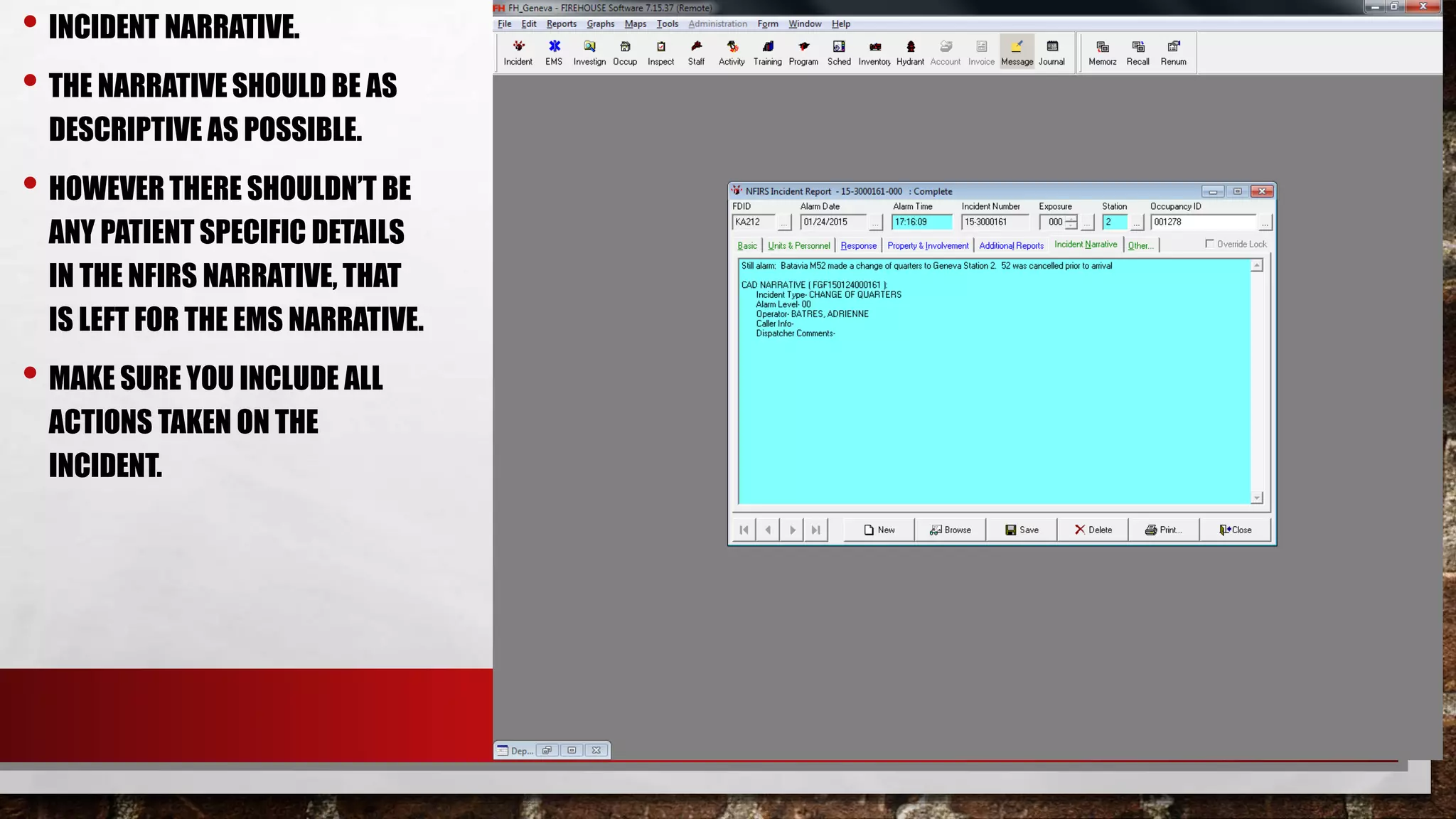Image resolution: width=1456 pixels, height=819 pixels.
Task: Switch to the Units & Personnel tab
Action: (x=798, y=245)
